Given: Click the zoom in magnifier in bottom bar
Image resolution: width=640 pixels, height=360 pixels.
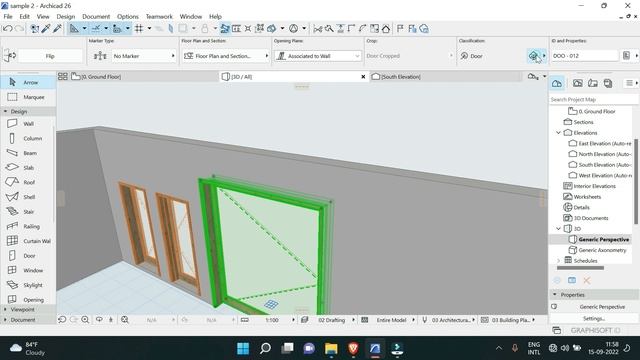Looking at the screenshot, I should click(x=85, y=320).
